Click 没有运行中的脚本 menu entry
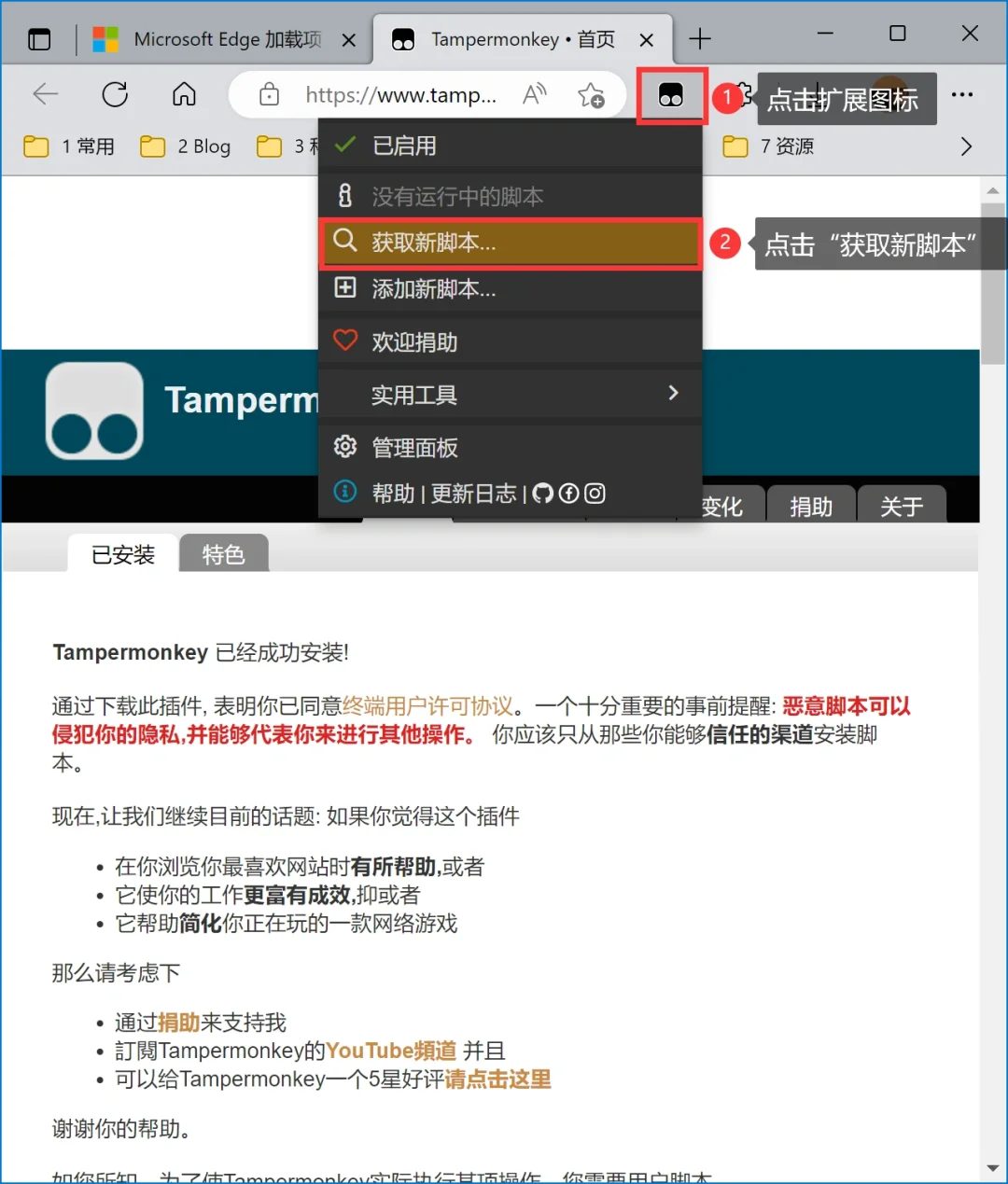 [511, 196]
